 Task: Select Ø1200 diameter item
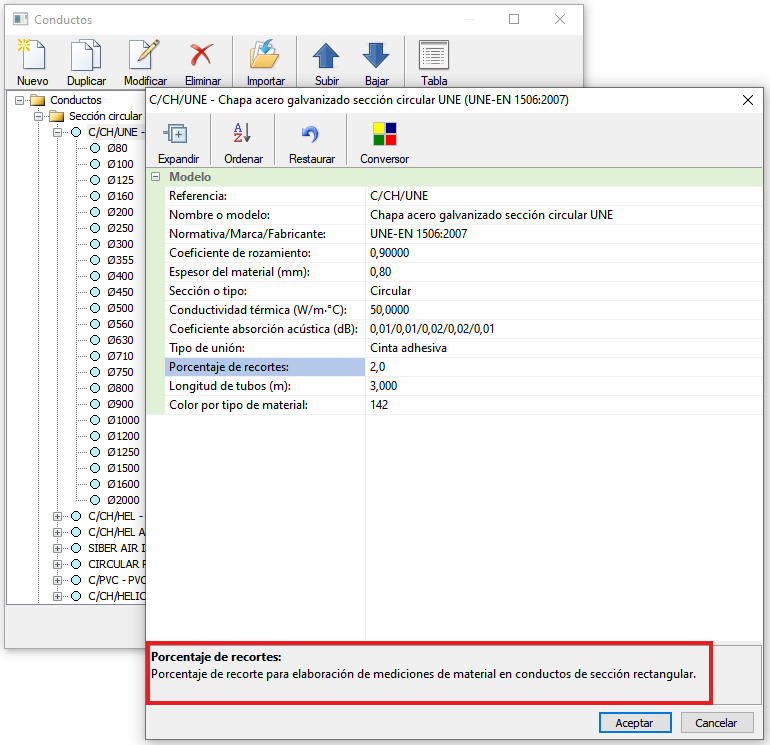coord(123,436)
